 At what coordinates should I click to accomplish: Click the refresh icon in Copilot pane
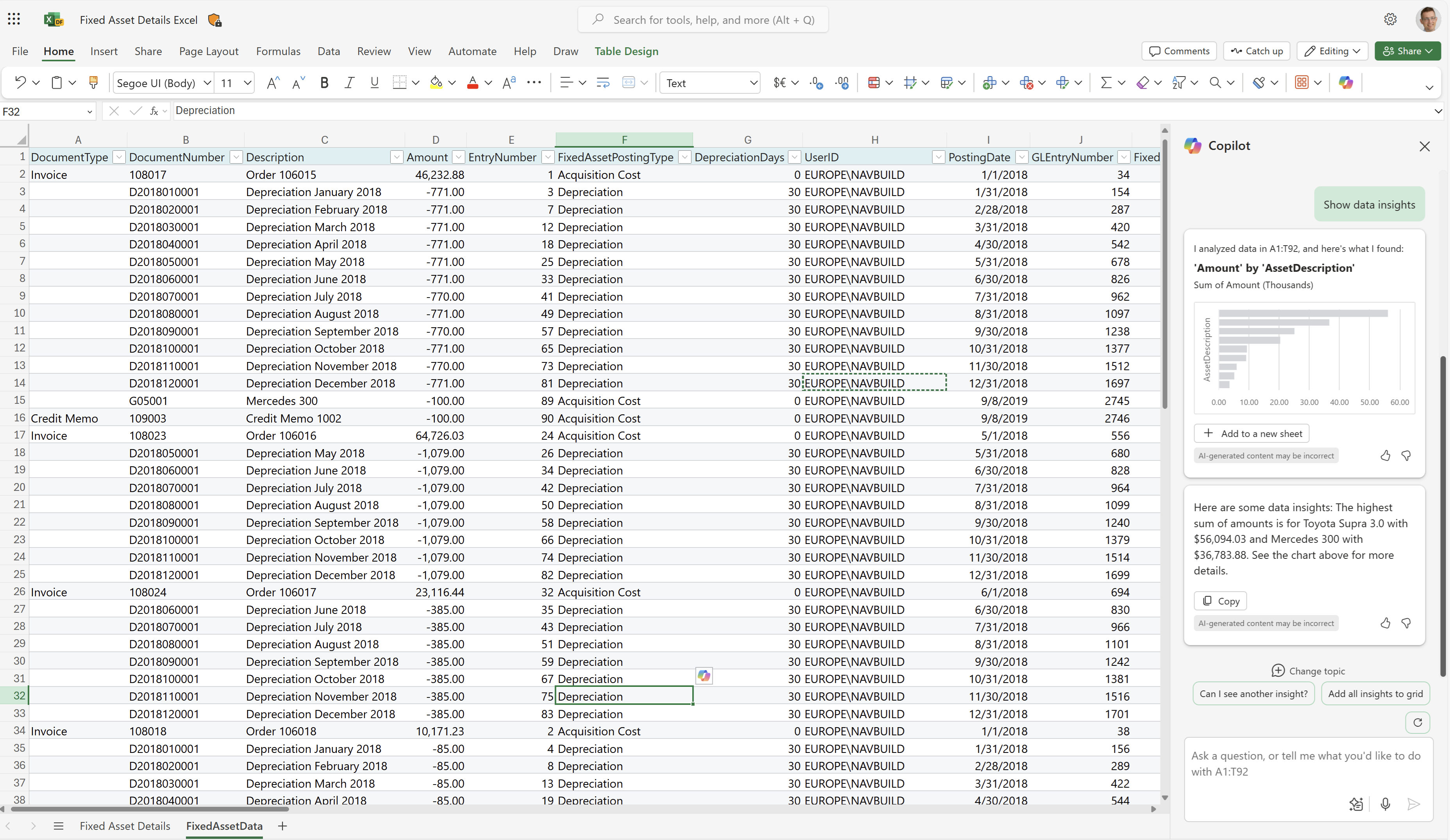tap(1418, 722)
